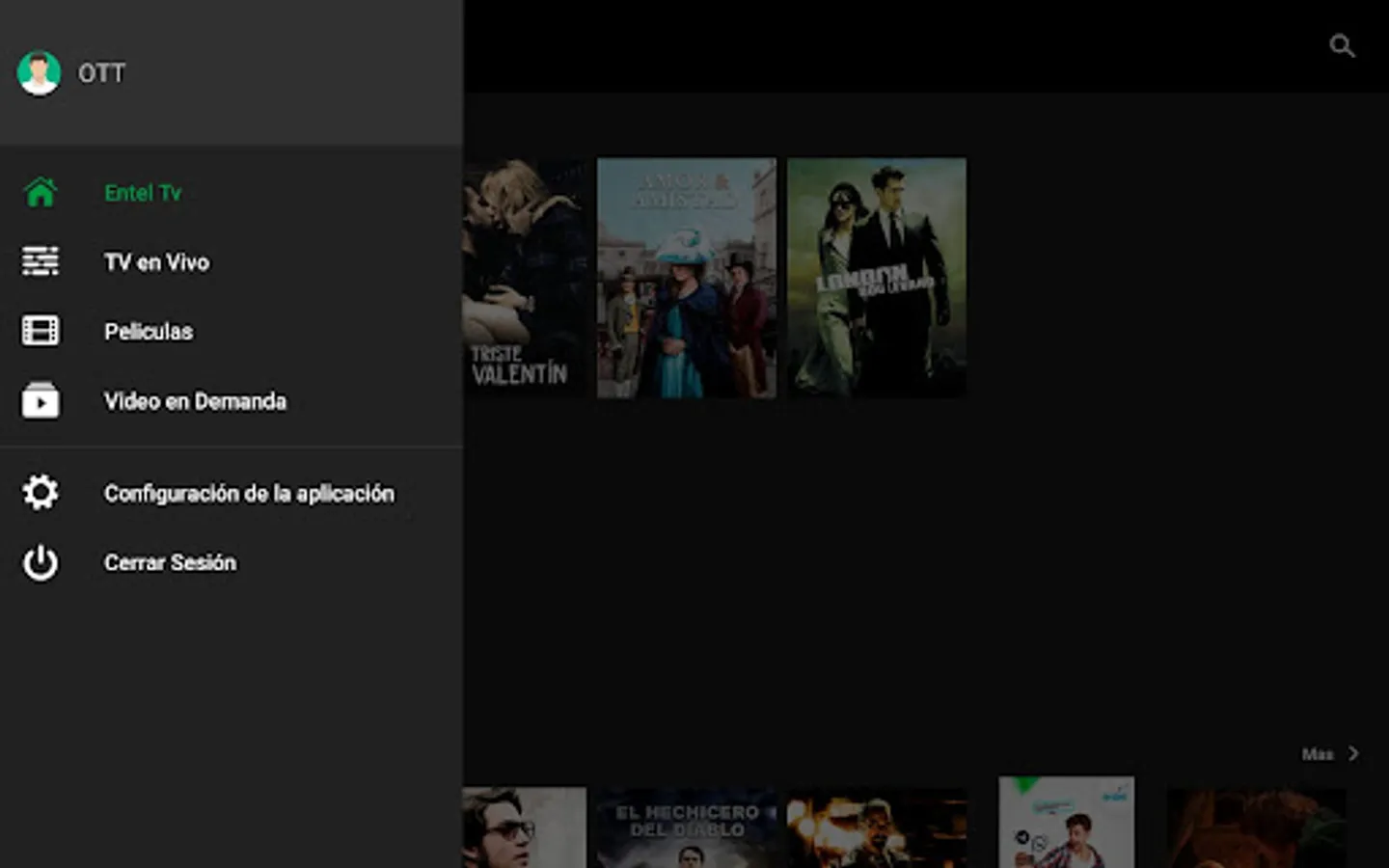Open the white poster with green logo
Viewport: 1389px width, 868px height.
1067,823
